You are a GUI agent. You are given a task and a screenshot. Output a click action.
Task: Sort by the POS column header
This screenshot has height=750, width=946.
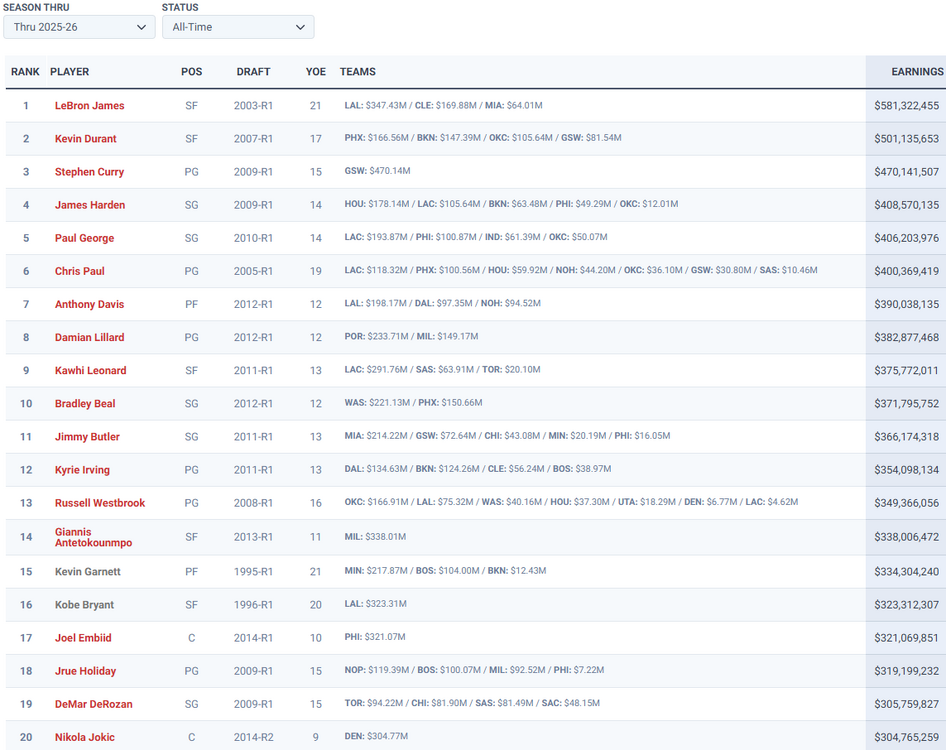point(191,72)
